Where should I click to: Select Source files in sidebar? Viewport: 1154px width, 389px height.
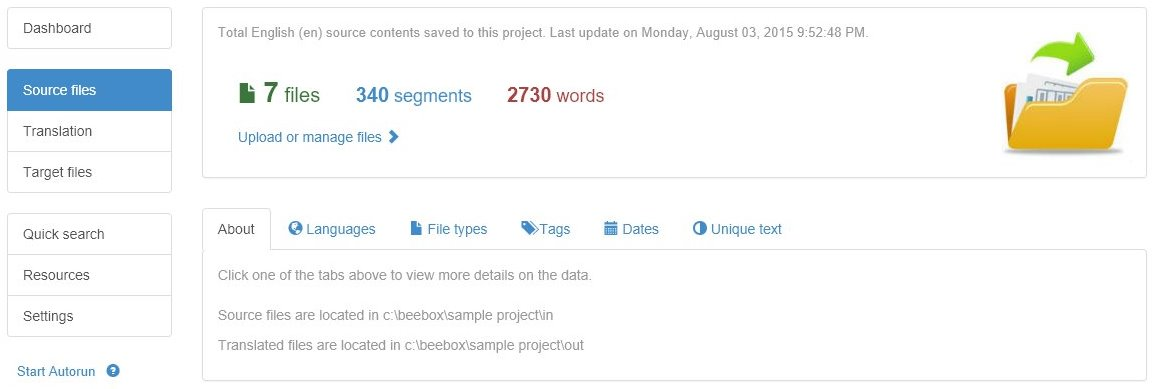click(x=89, y=90)
